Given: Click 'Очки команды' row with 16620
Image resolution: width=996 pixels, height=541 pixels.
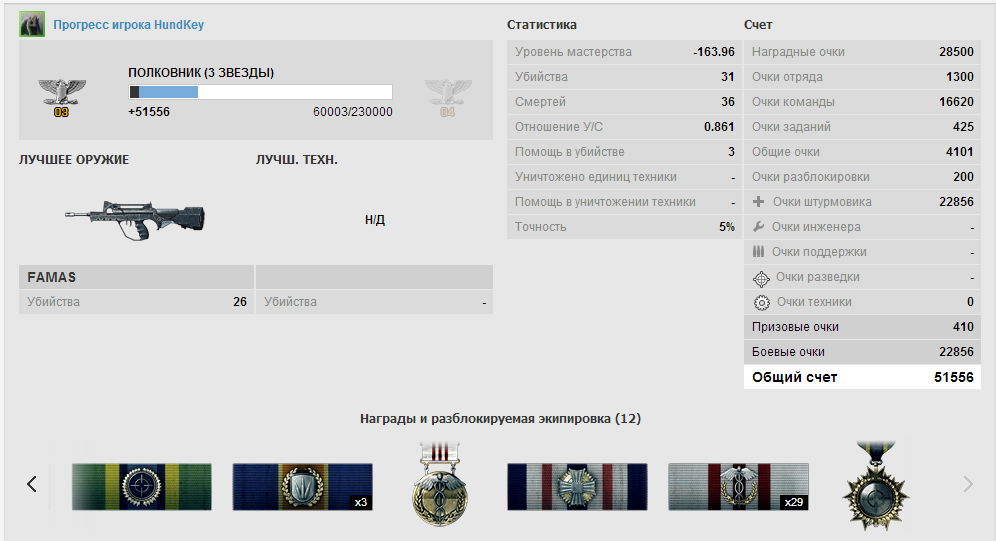Looking at the screenshot, I should (863, 102).
